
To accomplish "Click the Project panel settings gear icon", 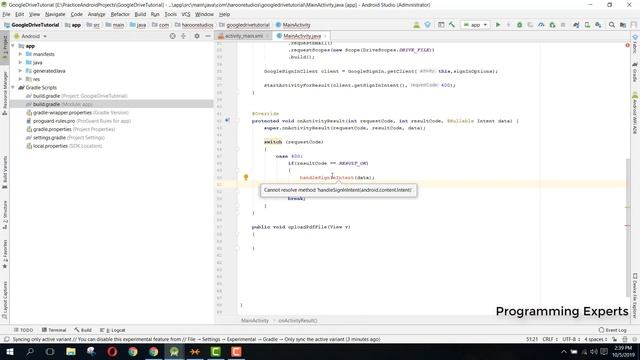I will point(197,36).
